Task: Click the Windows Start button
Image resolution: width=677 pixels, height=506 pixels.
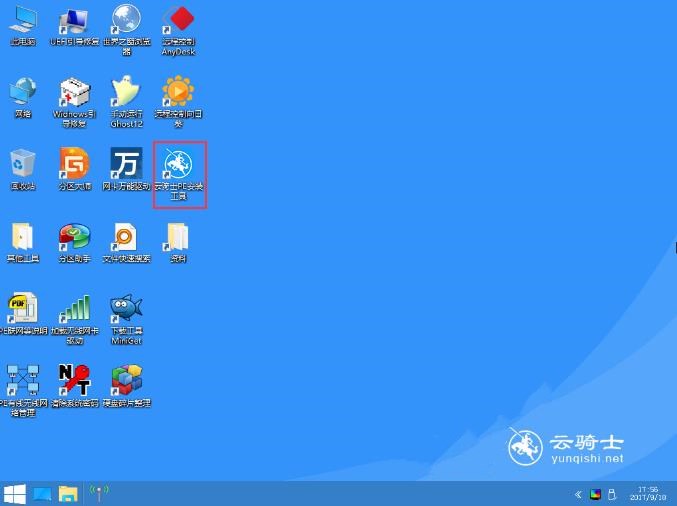Action: pyautogui.click(x=15, y=494)
